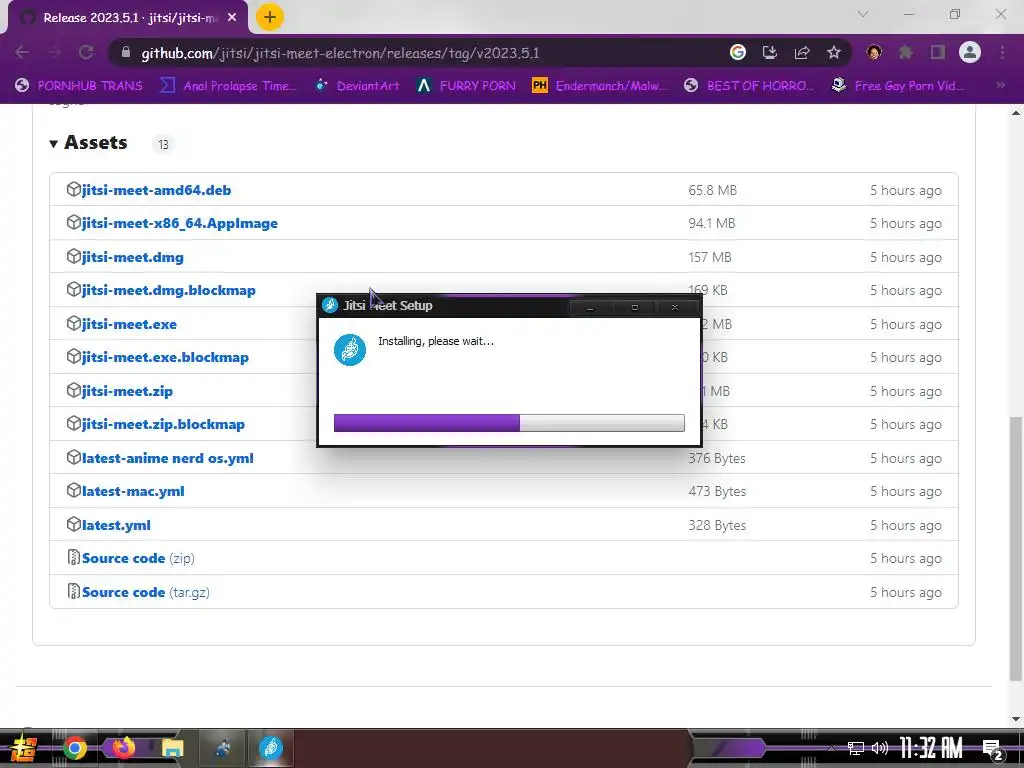Click the Jitsi Meet Setup progress bar
This screenshot has height=768, width=1024.
(x=509, y=423)
